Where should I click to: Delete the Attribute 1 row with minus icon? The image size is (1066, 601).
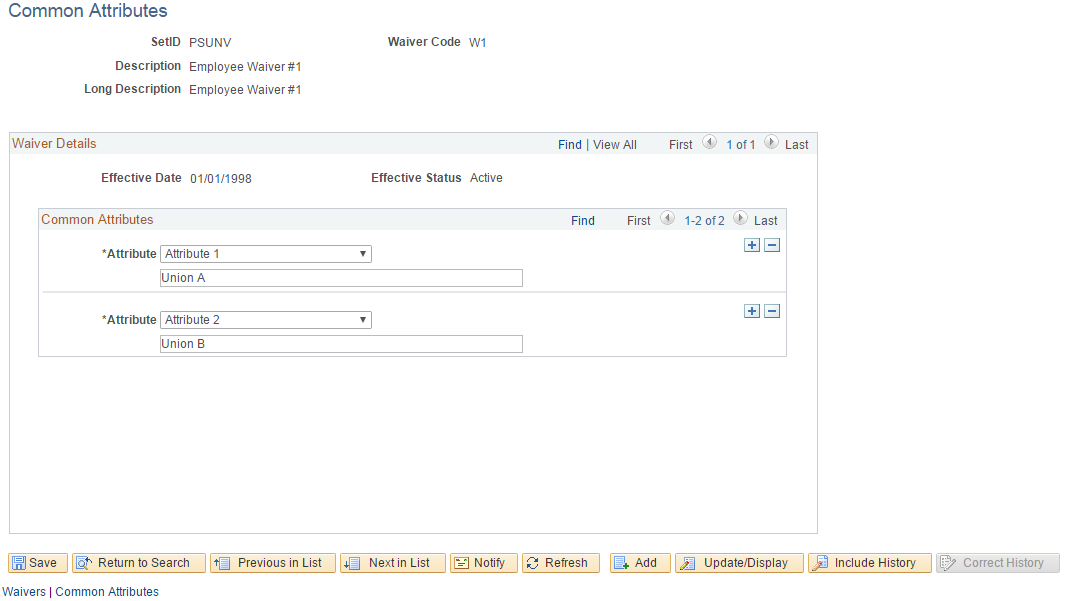772,245
